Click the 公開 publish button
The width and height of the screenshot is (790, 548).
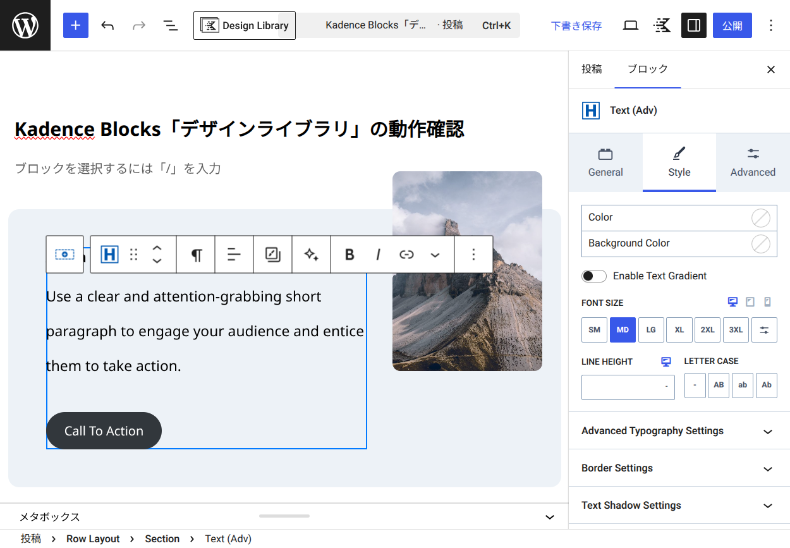(x=732, y=25)
